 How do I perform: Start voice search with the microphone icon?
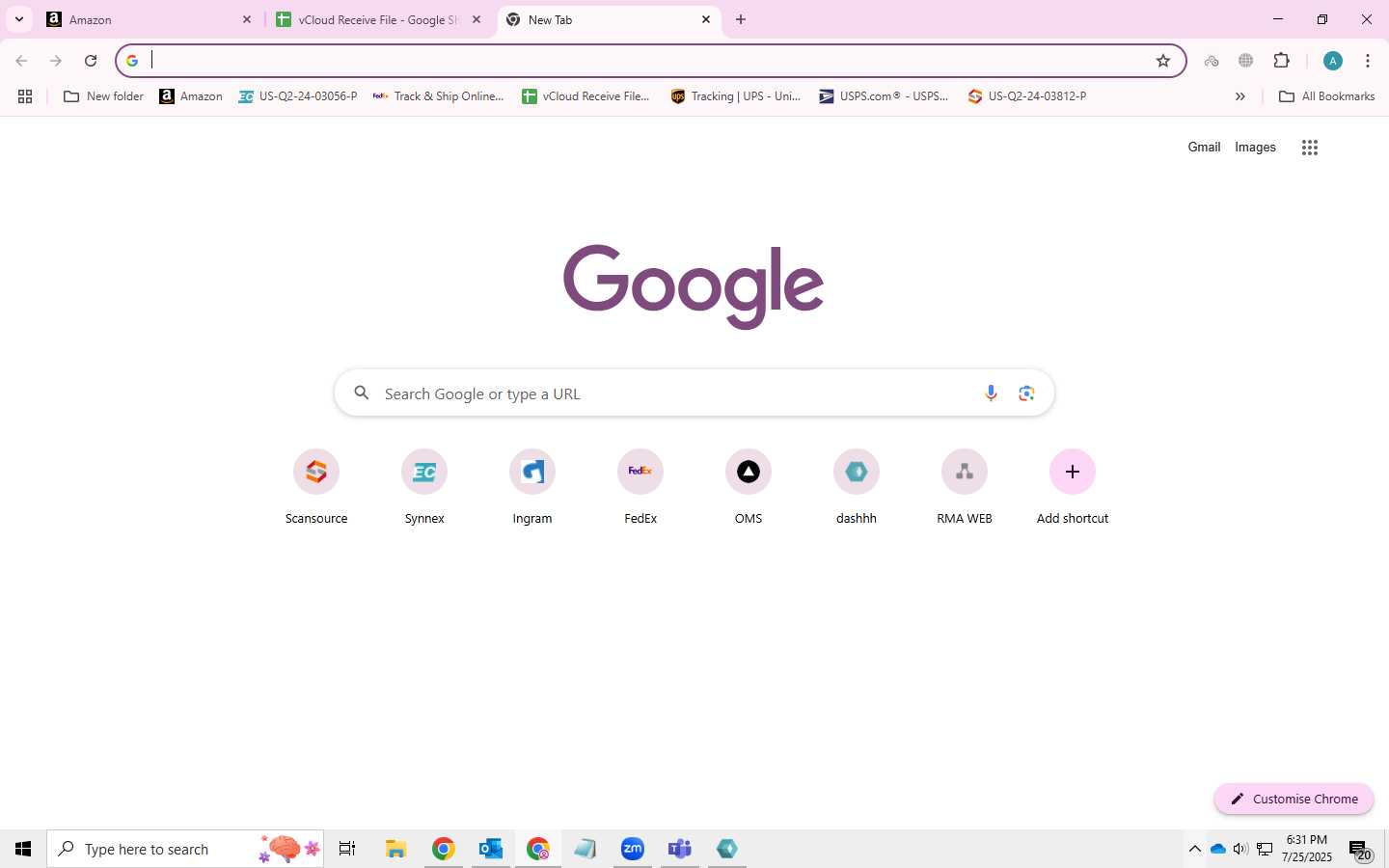pos(991,393)
